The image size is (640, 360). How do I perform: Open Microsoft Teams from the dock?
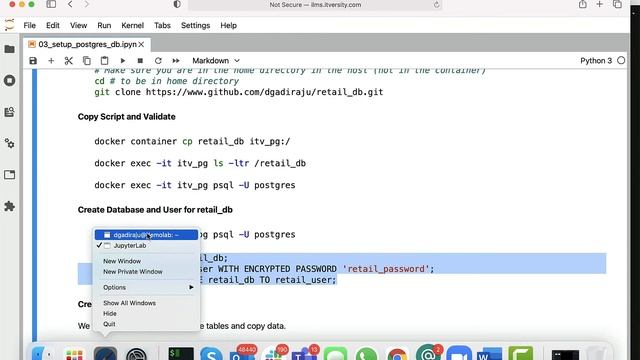click(304, 354)
